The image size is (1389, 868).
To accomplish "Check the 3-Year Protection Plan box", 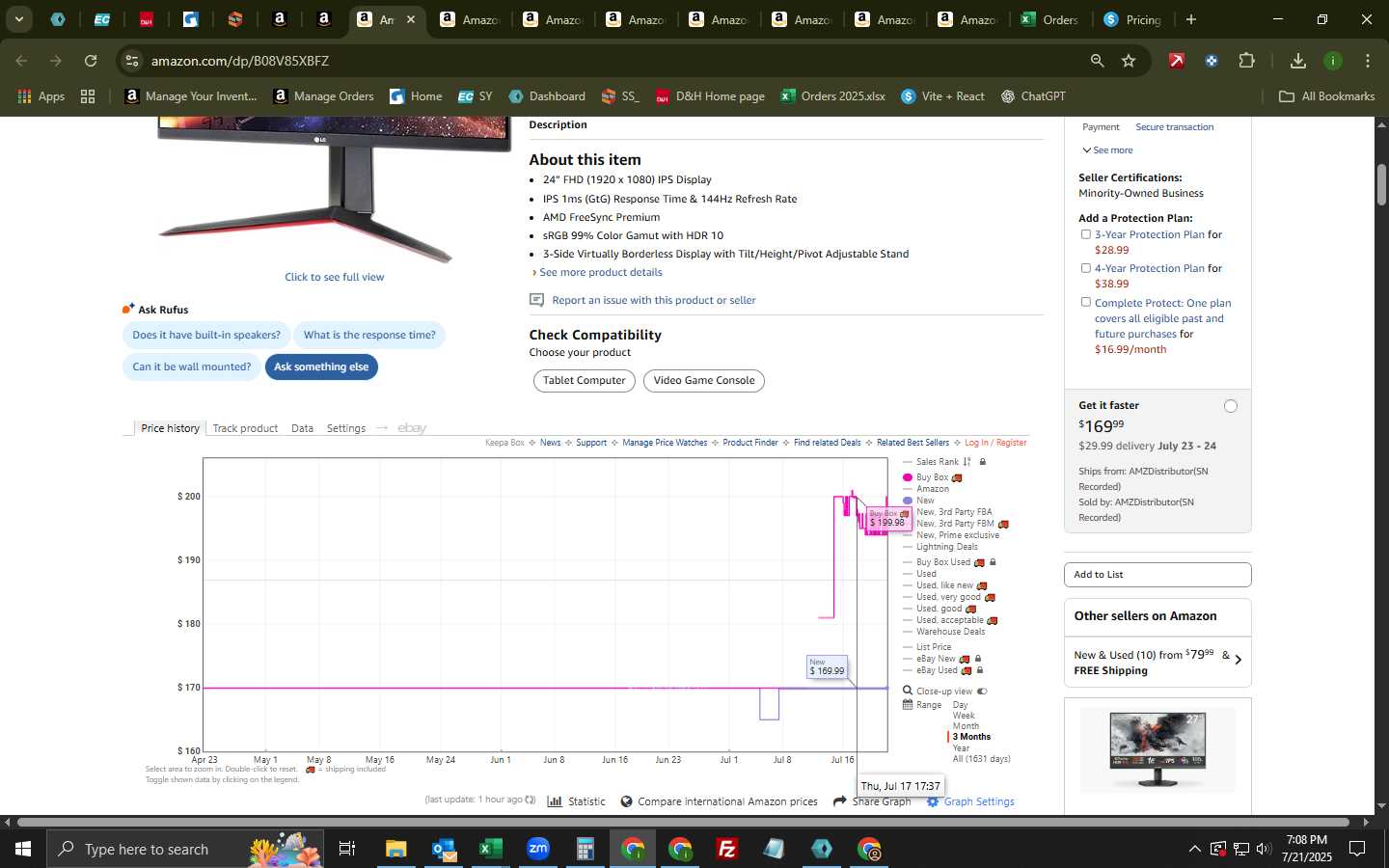I will pyautogui.click(x=1086, y=234).
